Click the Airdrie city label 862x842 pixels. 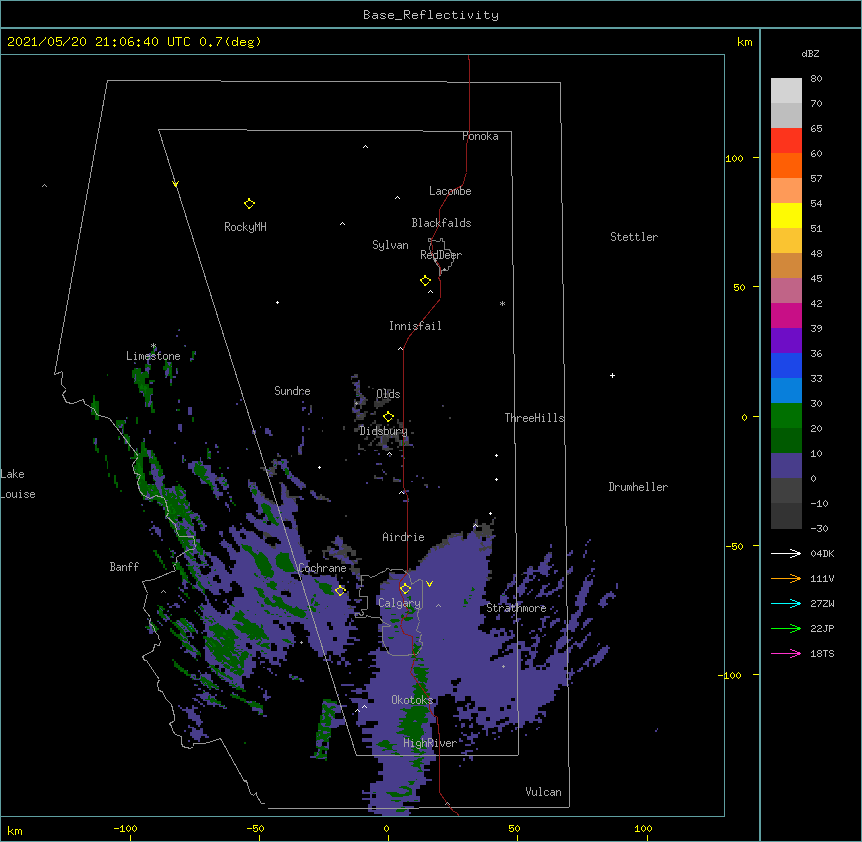pos(404,537)
